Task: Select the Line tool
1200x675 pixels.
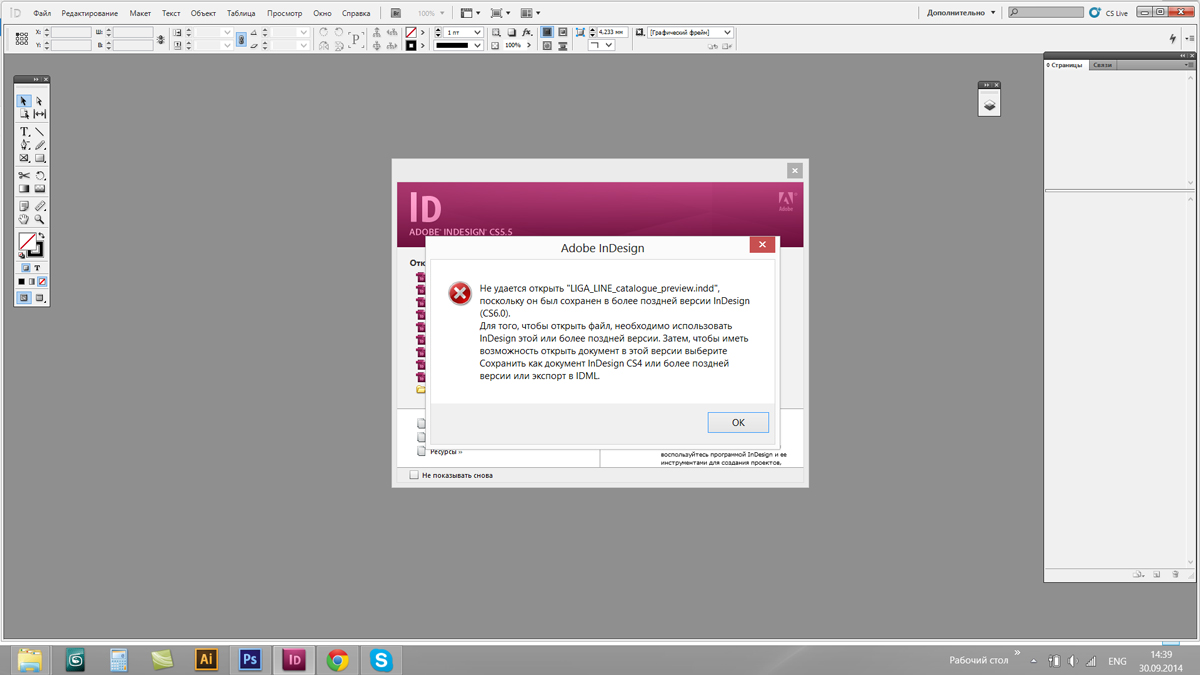Action: click(x=40, y=131)
